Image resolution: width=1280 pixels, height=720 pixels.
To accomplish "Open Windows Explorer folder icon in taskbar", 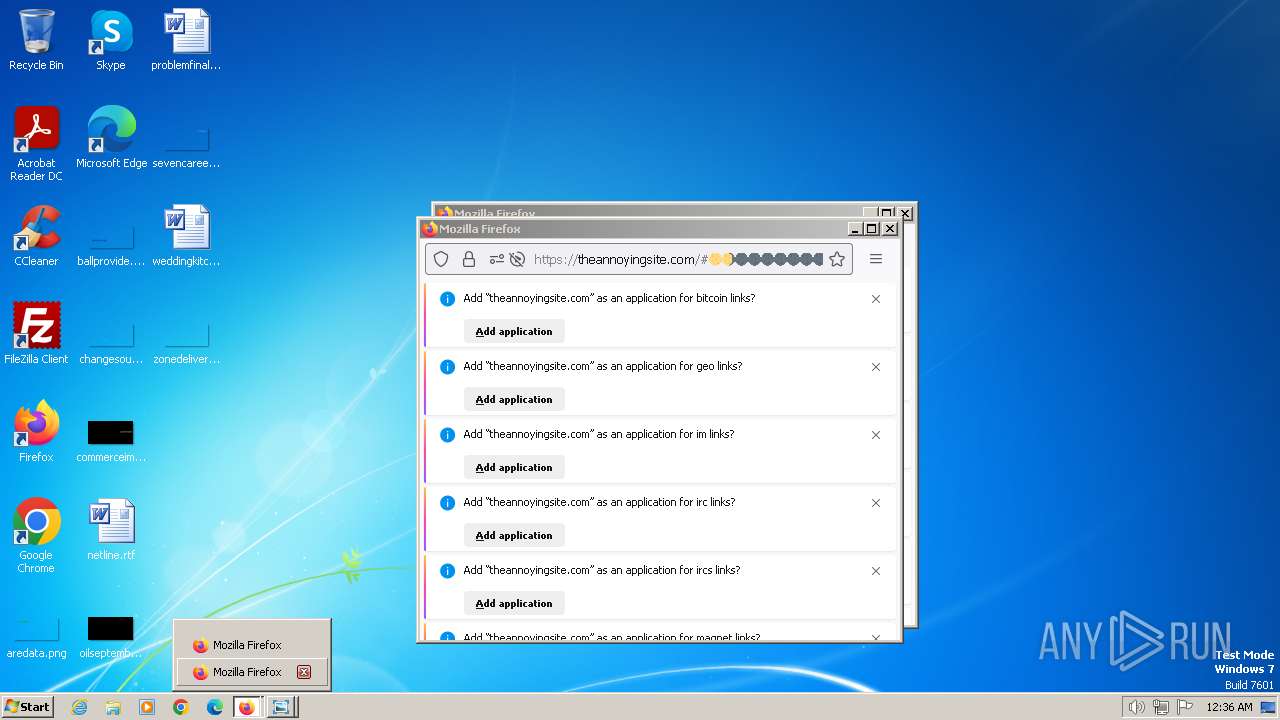I will [x=113, y=707].
